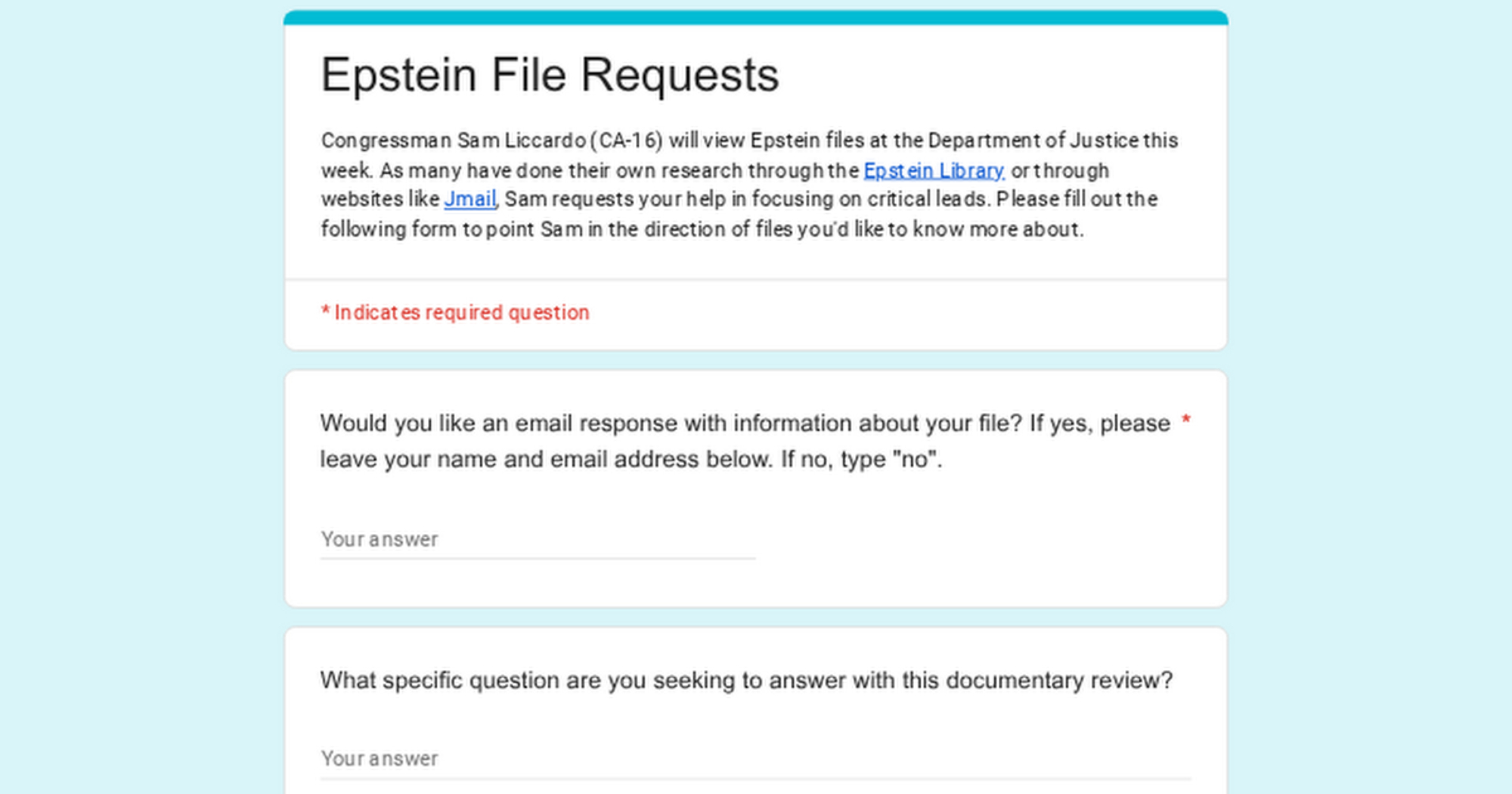
Task: Open the Epstein Library link
Action: 933,171
